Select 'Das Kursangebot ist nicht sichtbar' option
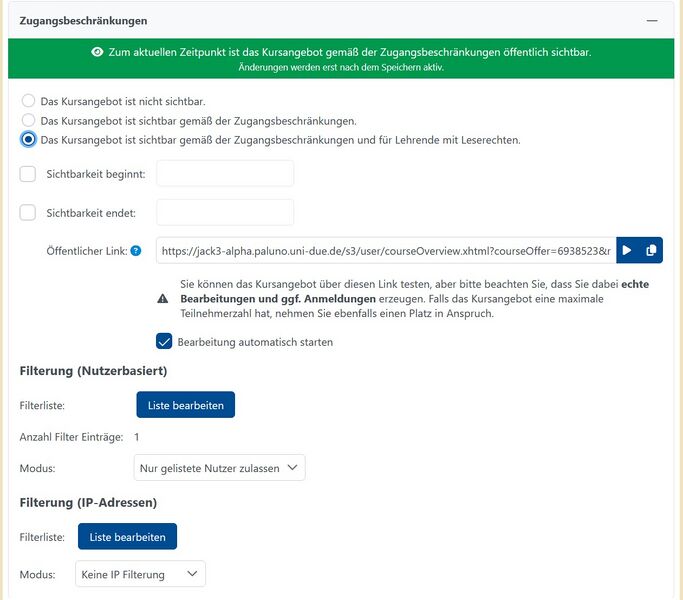 pyautogui.click(x=29, y=101)
